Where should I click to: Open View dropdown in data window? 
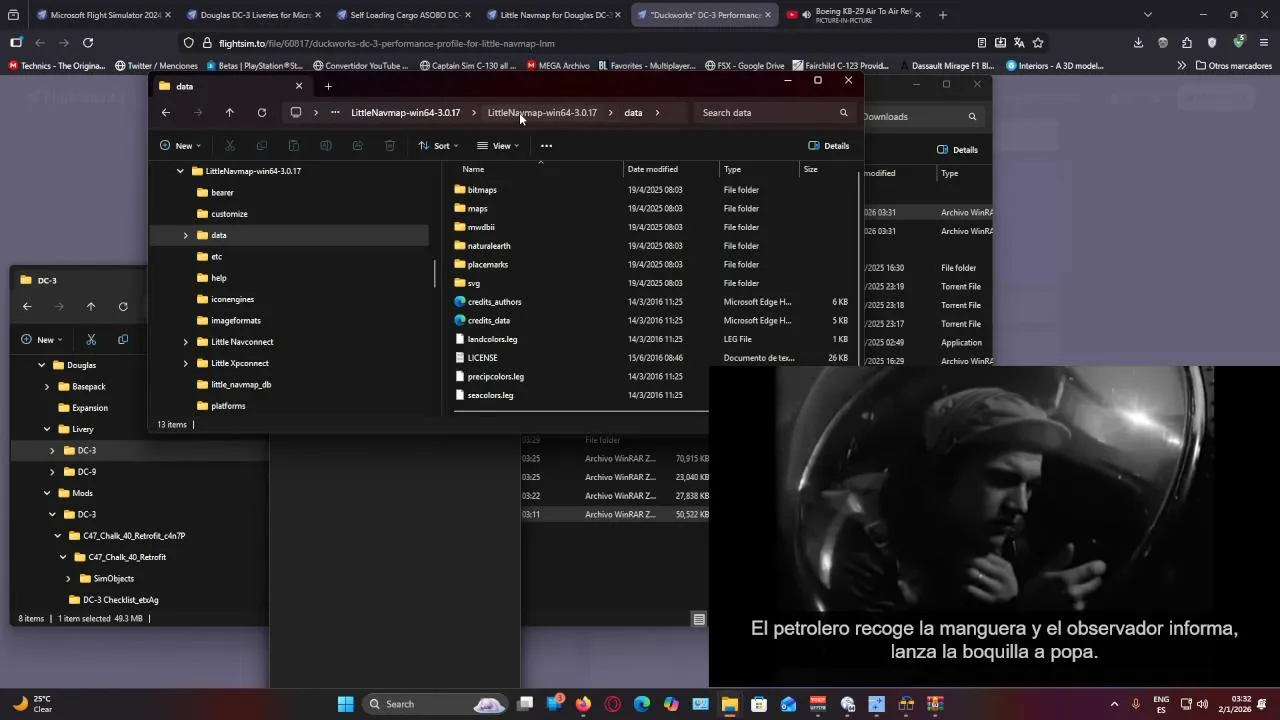coord(498,146)
